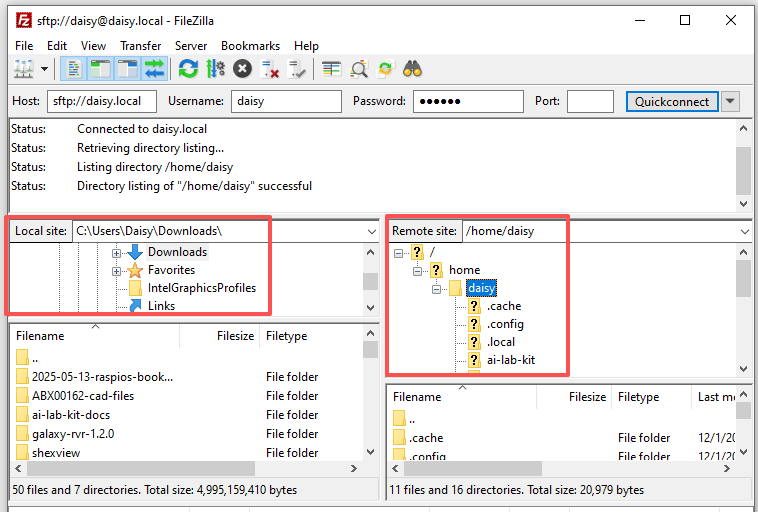The width and height of the screenshot is (758, 512).
Task: Open the View menu
Action: coord(93,46)
